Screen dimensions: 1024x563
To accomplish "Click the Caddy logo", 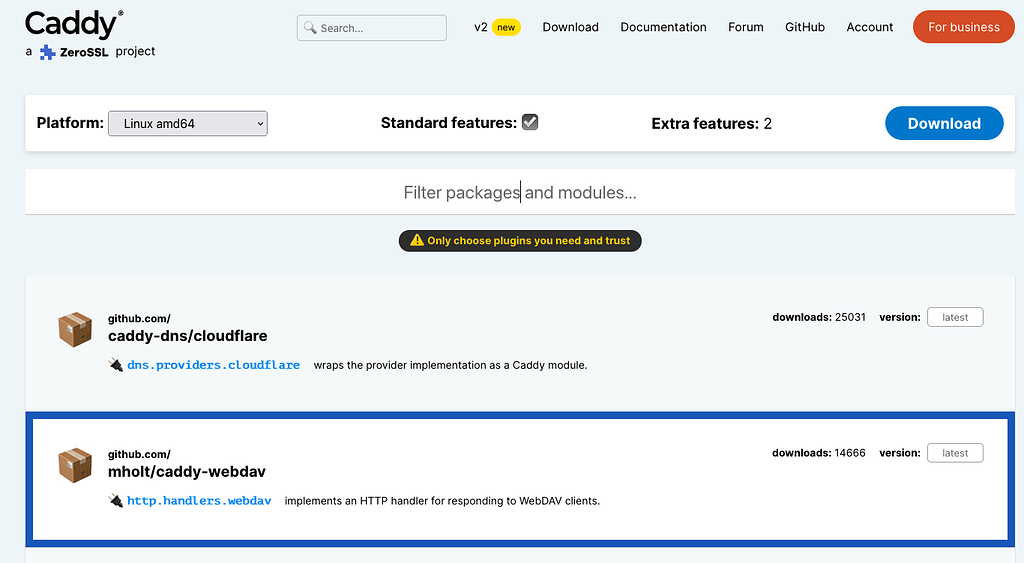I will tap(74, 24).
